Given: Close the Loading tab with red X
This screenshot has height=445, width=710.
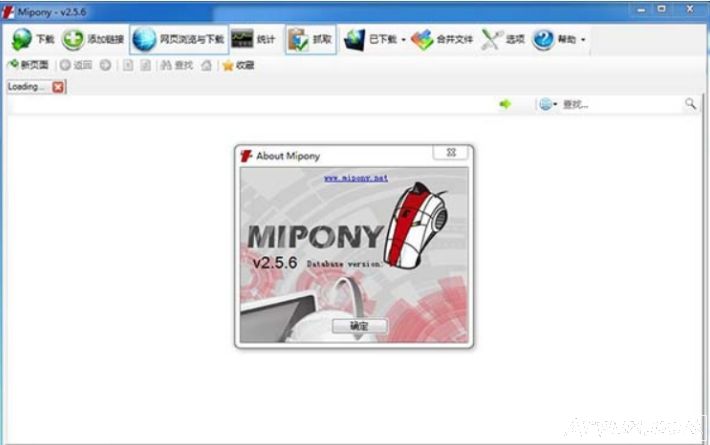Looking at the screenshot, I should [x=58, y=87].
